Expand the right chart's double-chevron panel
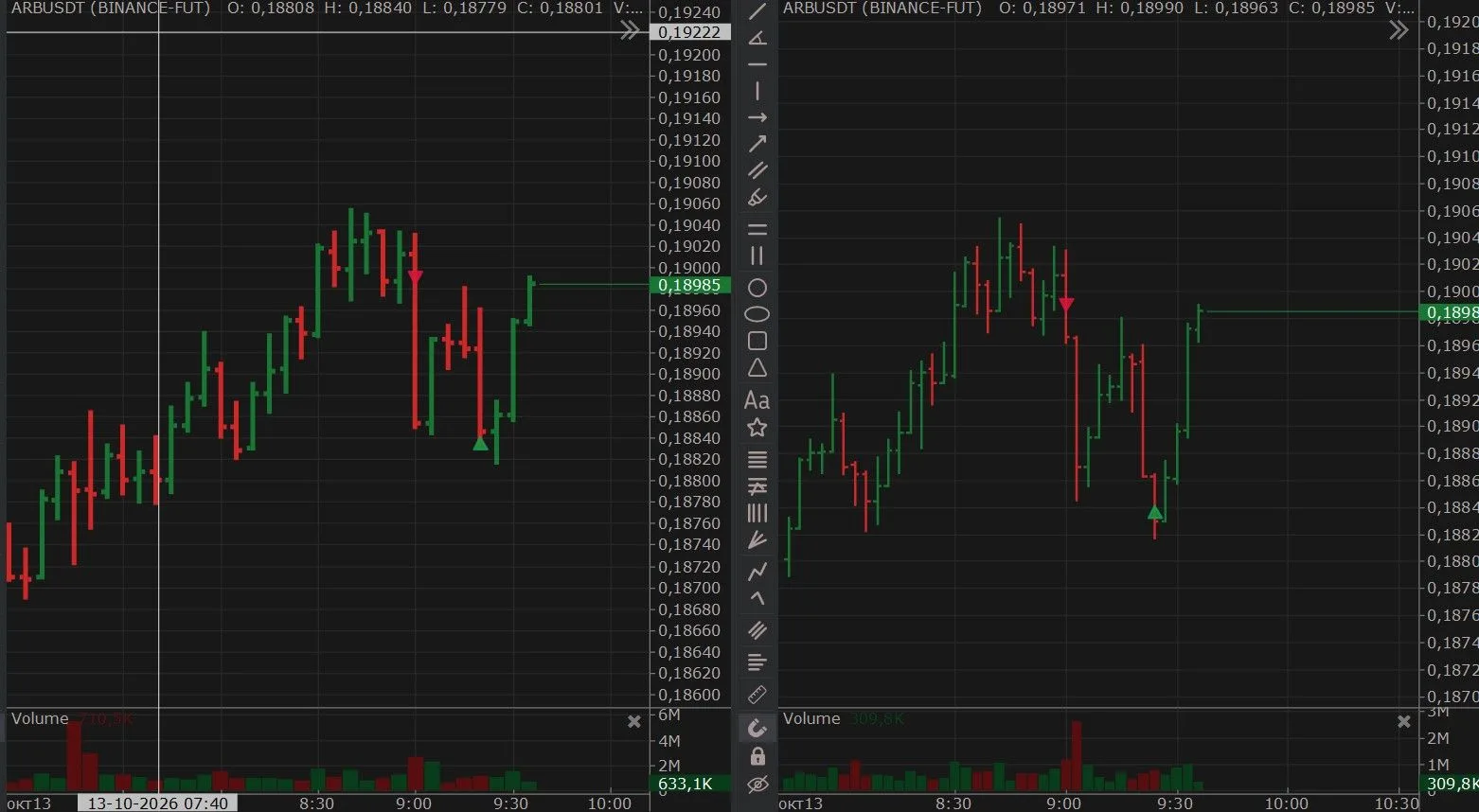This screenshot has height=812, width=1479. click(x=1399, y=31)
